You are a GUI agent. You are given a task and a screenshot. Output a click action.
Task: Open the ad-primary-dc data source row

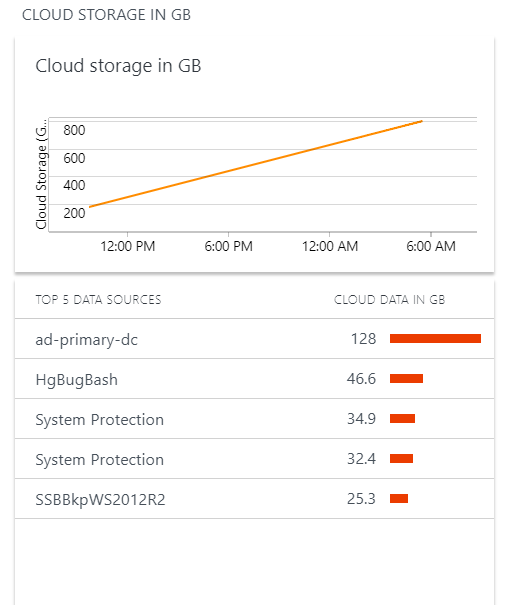(x=254, y=339)
